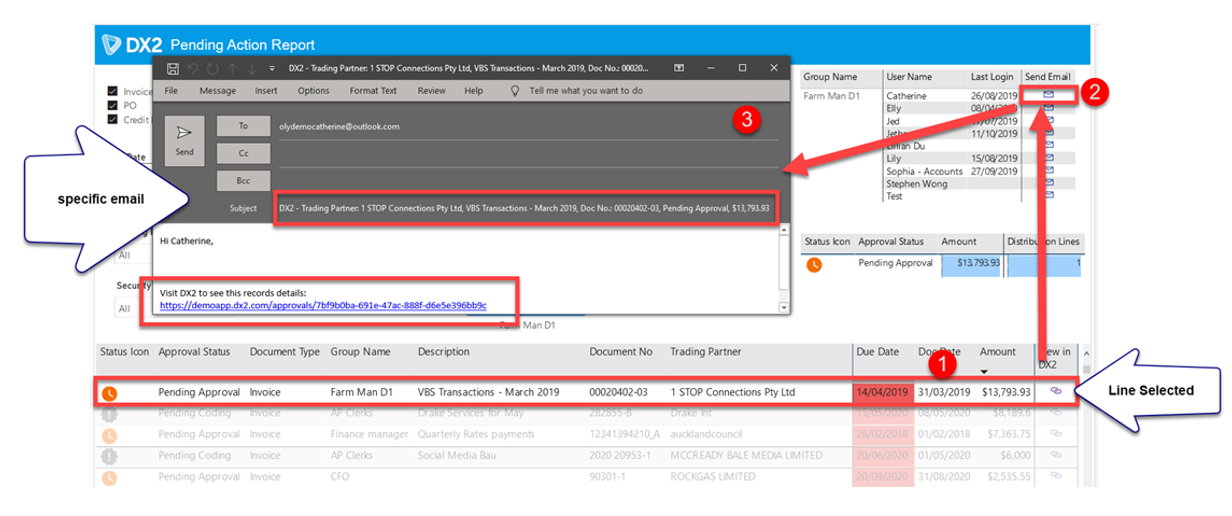Click the orange clock status icon in selected row
This screenshot has width=1232, height=516.
(109, 393)
